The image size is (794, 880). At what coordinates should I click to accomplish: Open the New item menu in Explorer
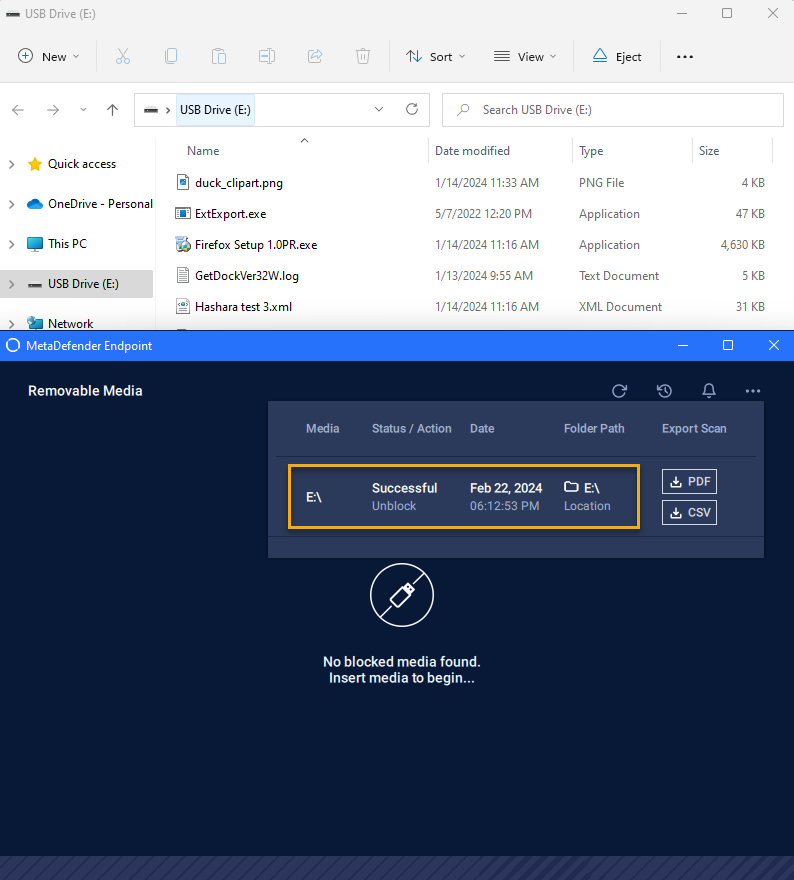coord(49,56)
